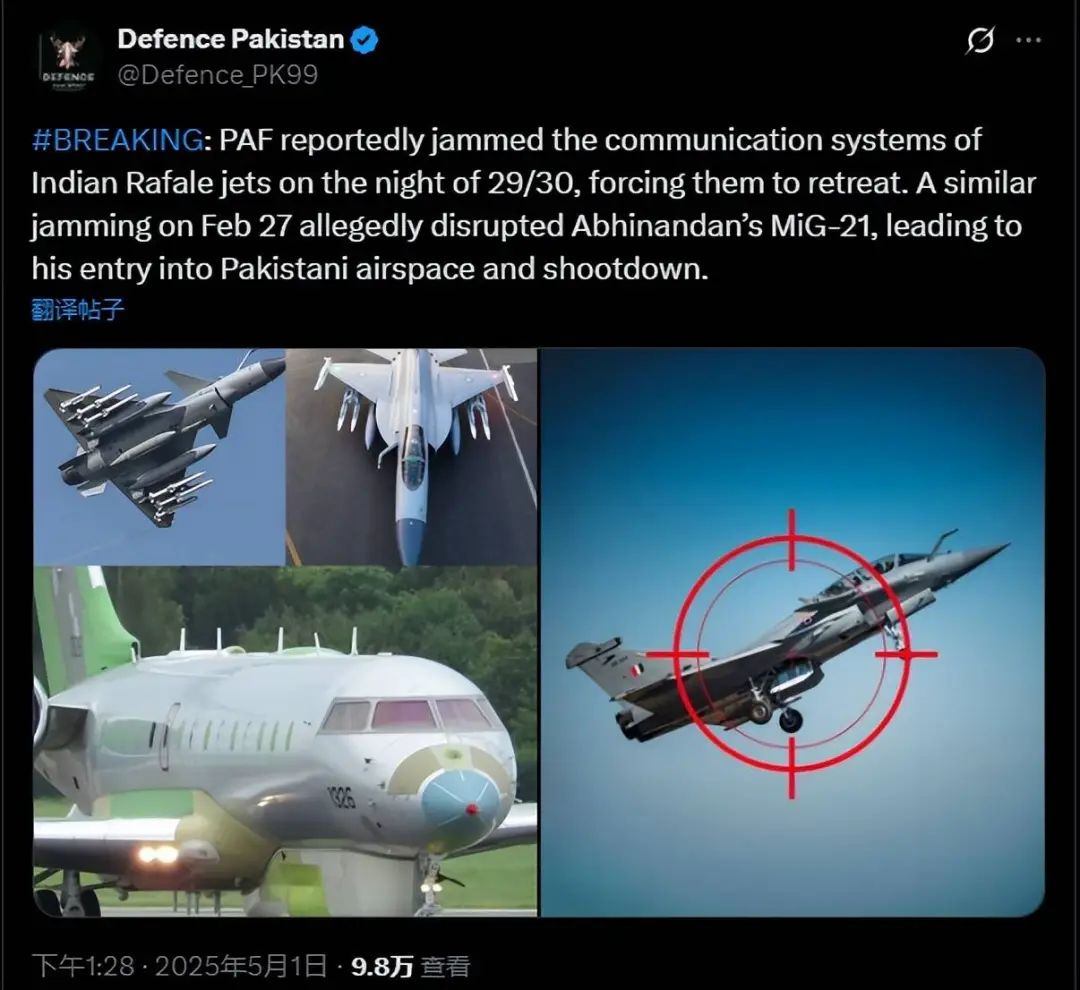Click the #BREAKING hashtag
The height and width of the screenshot is (990, 1080).
click(118, 140)
